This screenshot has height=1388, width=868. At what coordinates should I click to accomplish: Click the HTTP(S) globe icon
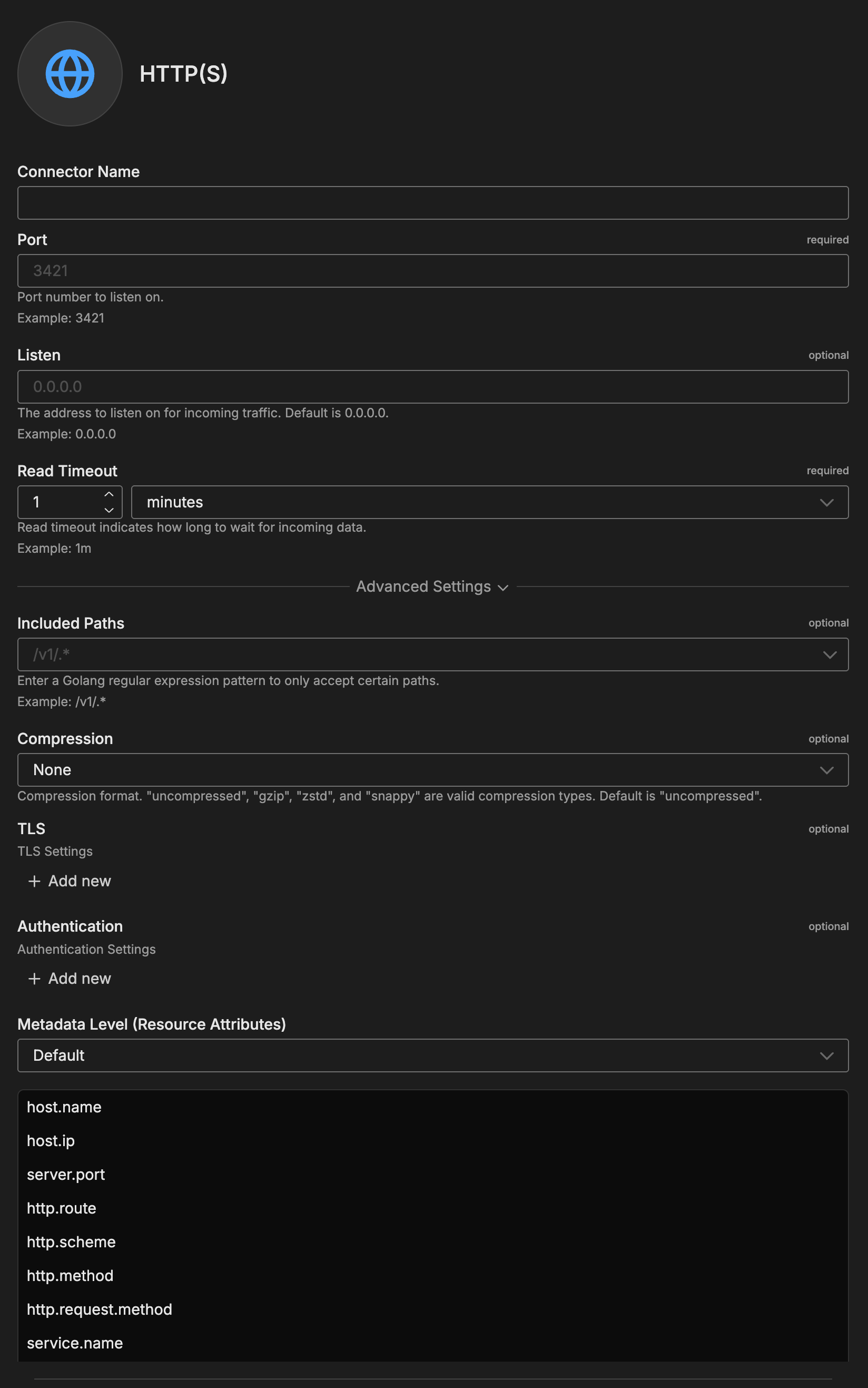[70, 73]
